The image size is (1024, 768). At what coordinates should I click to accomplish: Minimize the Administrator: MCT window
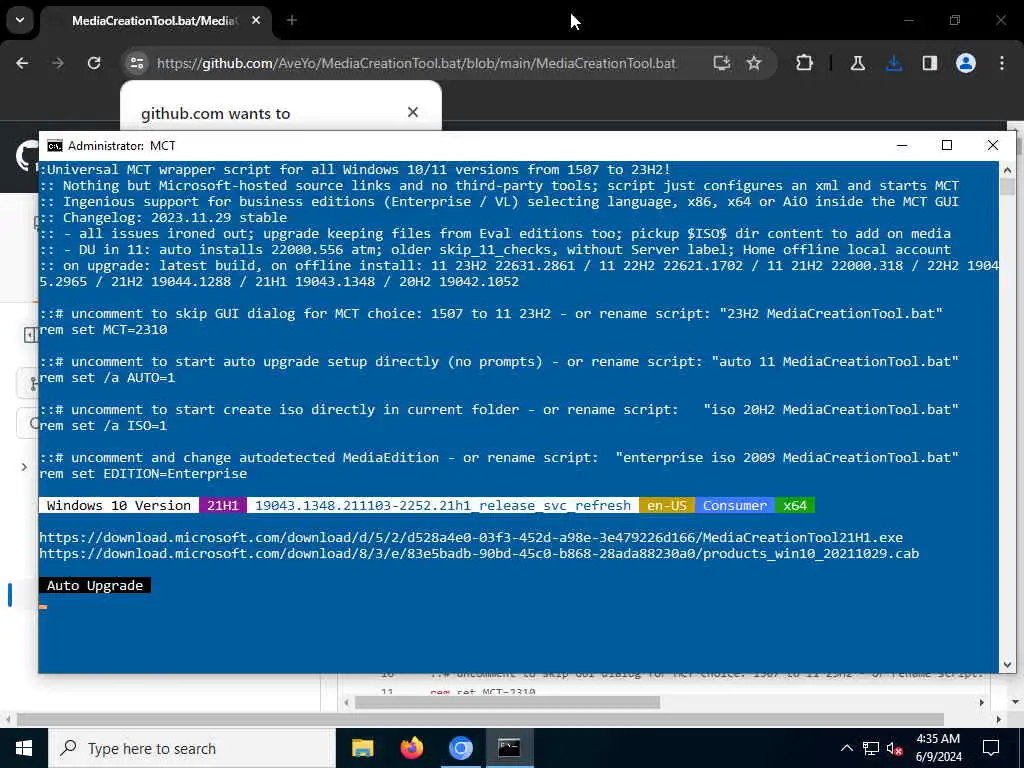pyautogui.click(x=902, y=146)
